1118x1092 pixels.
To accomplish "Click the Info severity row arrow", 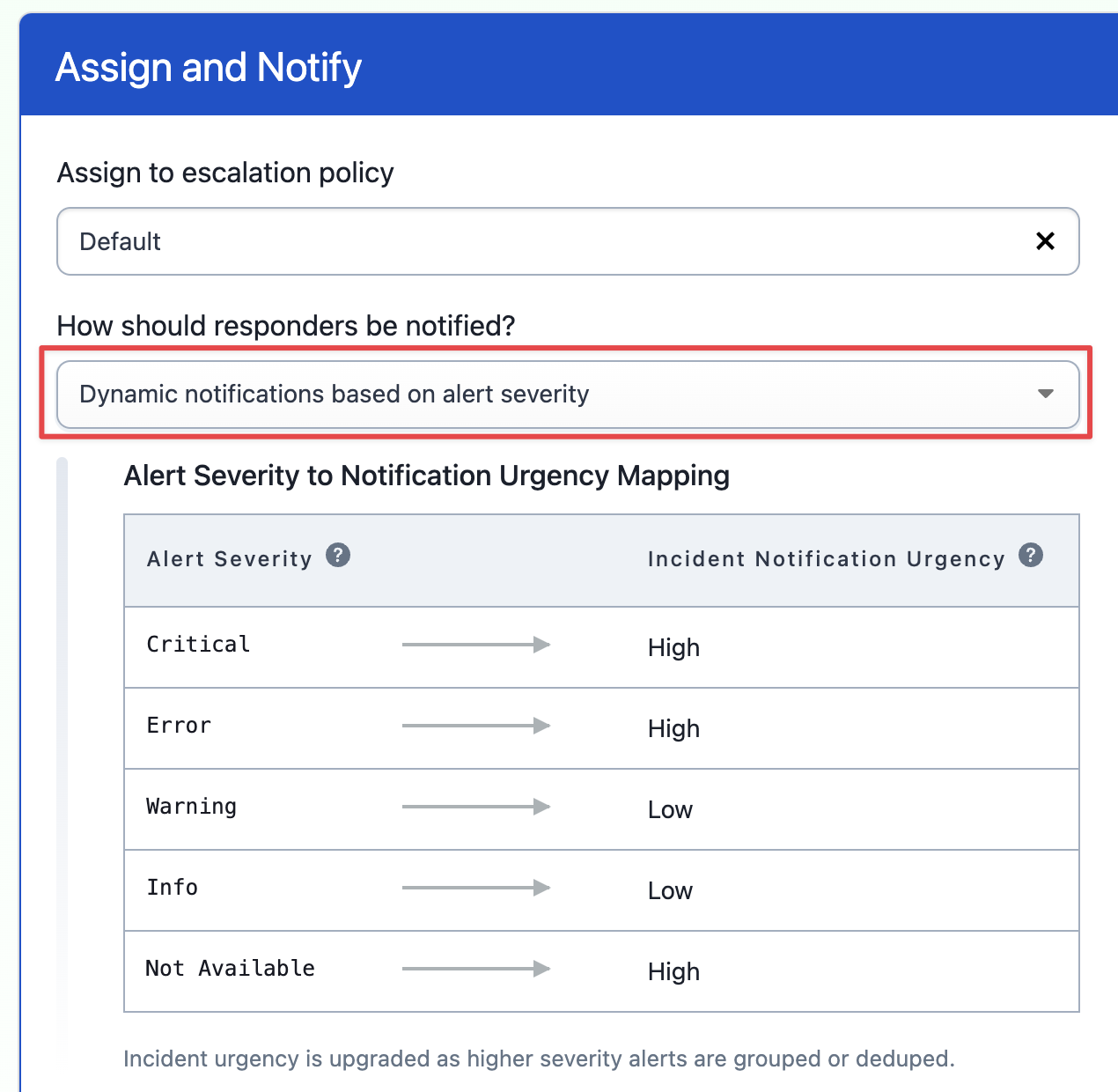I will [476, 888].
